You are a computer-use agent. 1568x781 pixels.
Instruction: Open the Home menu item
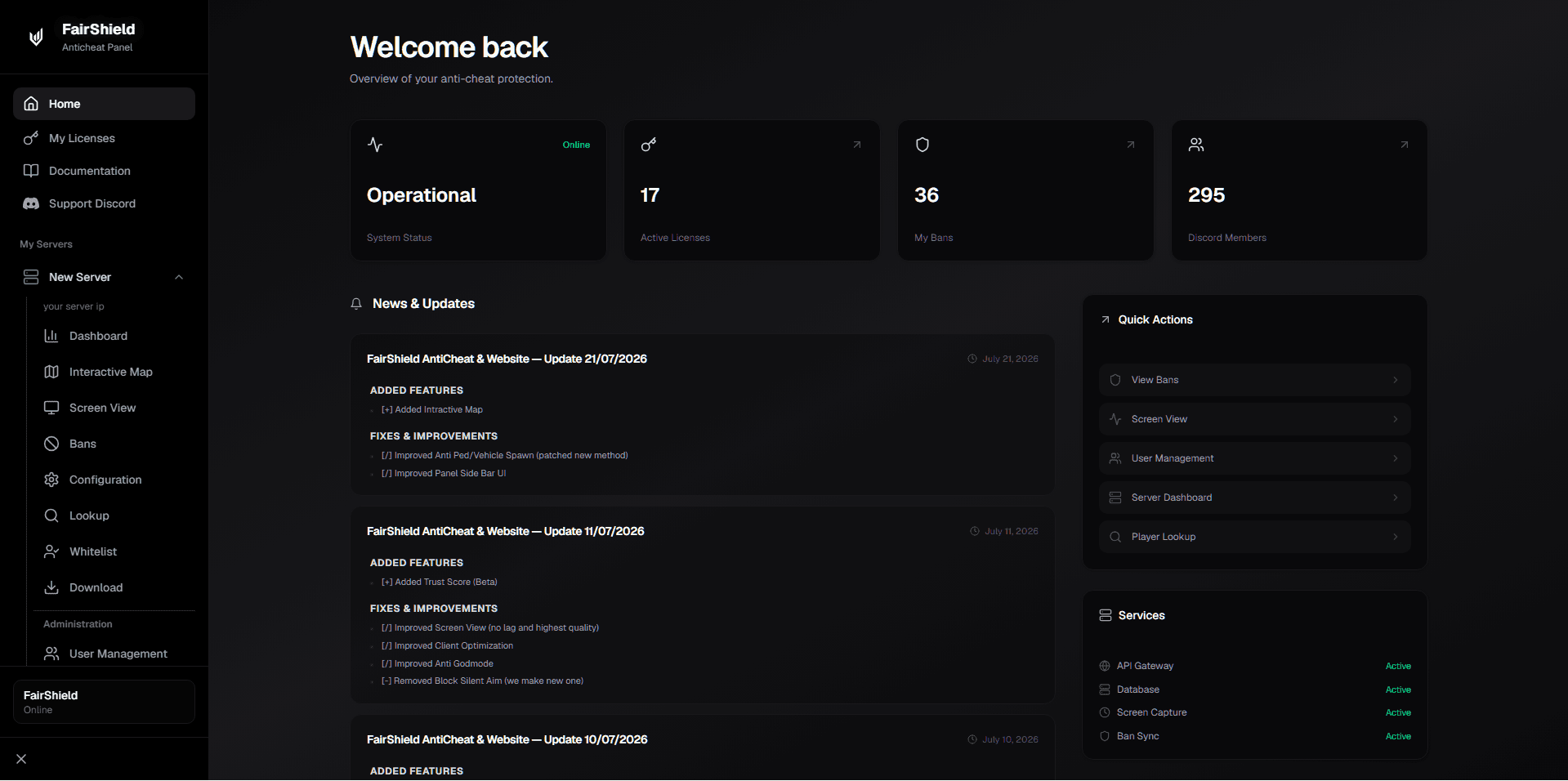(x=104, y=104)
